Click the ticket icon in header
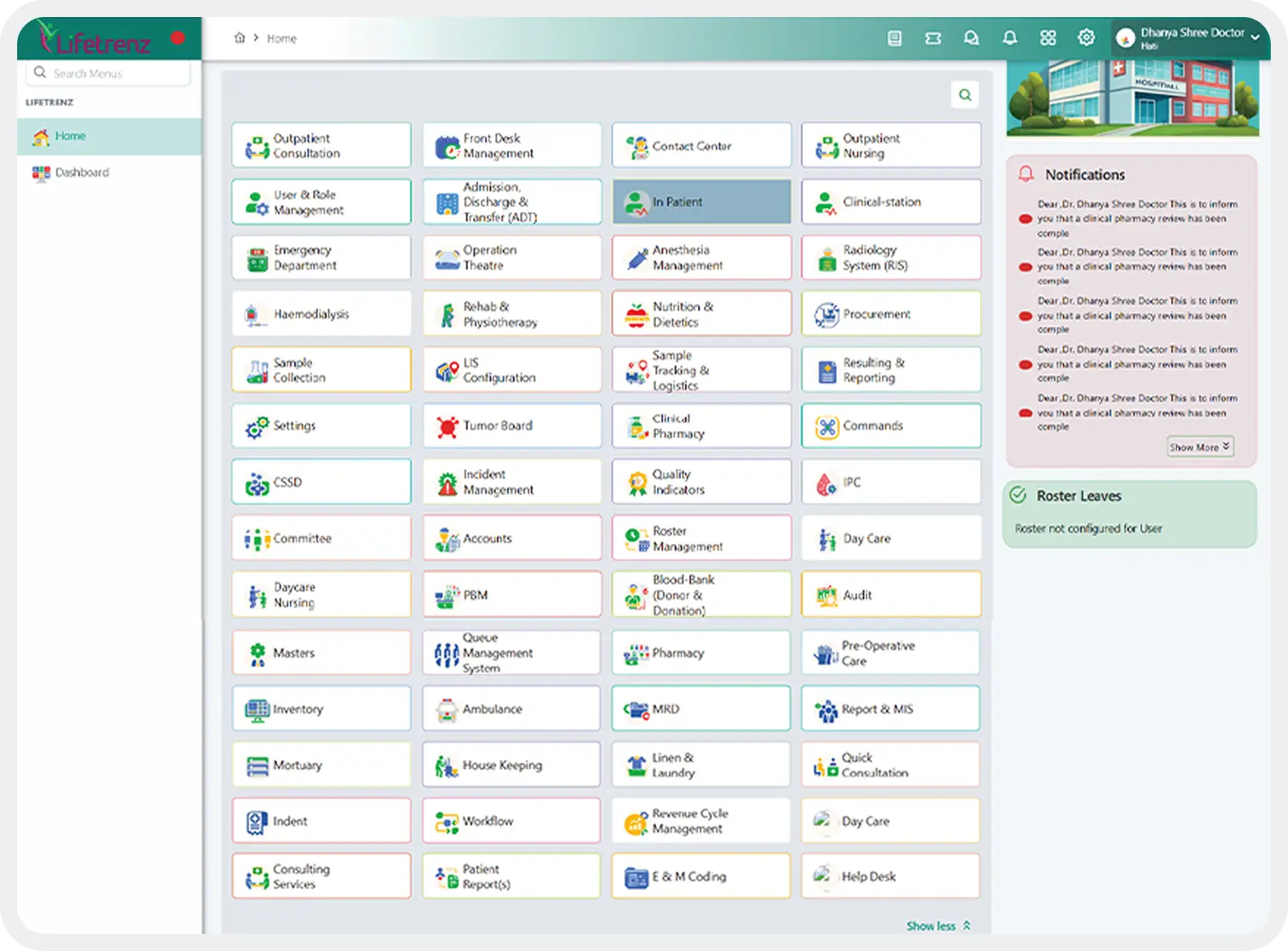Viewport: 1288px width, 951px height. [x=933, y=38]
